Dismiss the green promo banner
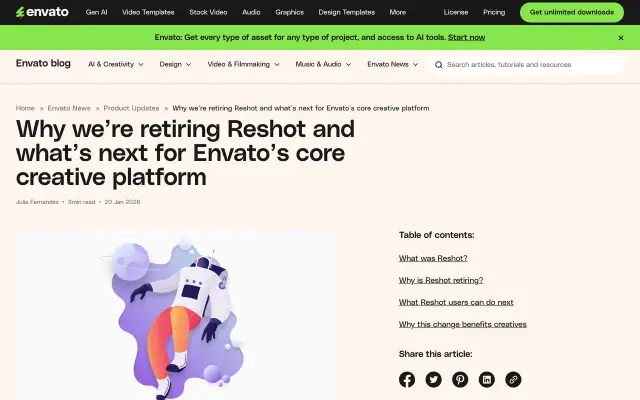The width and height of the screenshot is (640, 400). coord(621,38)
